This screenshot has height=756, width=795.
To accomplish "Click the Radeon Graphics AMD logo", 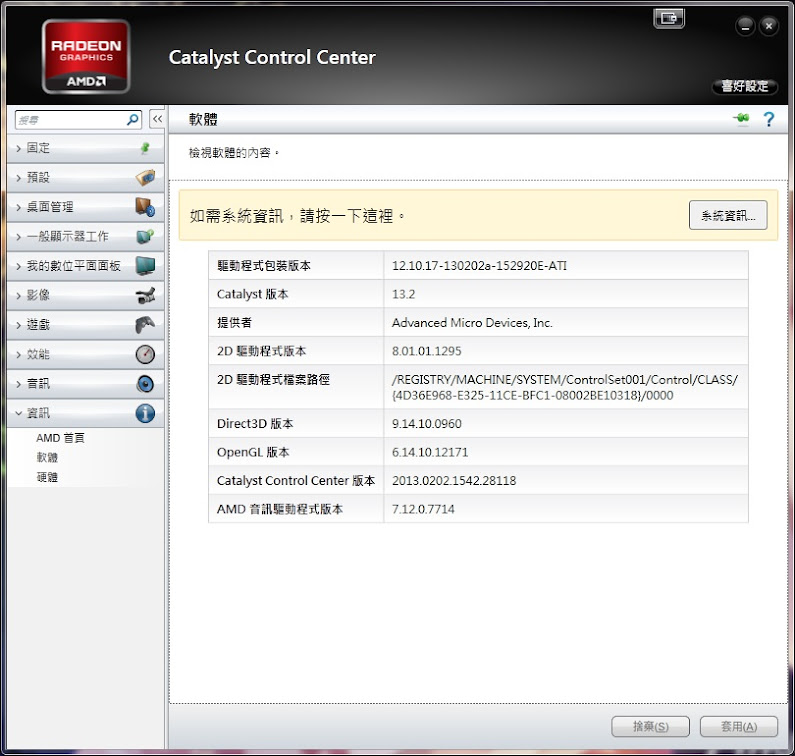I will tap(86, 56).
